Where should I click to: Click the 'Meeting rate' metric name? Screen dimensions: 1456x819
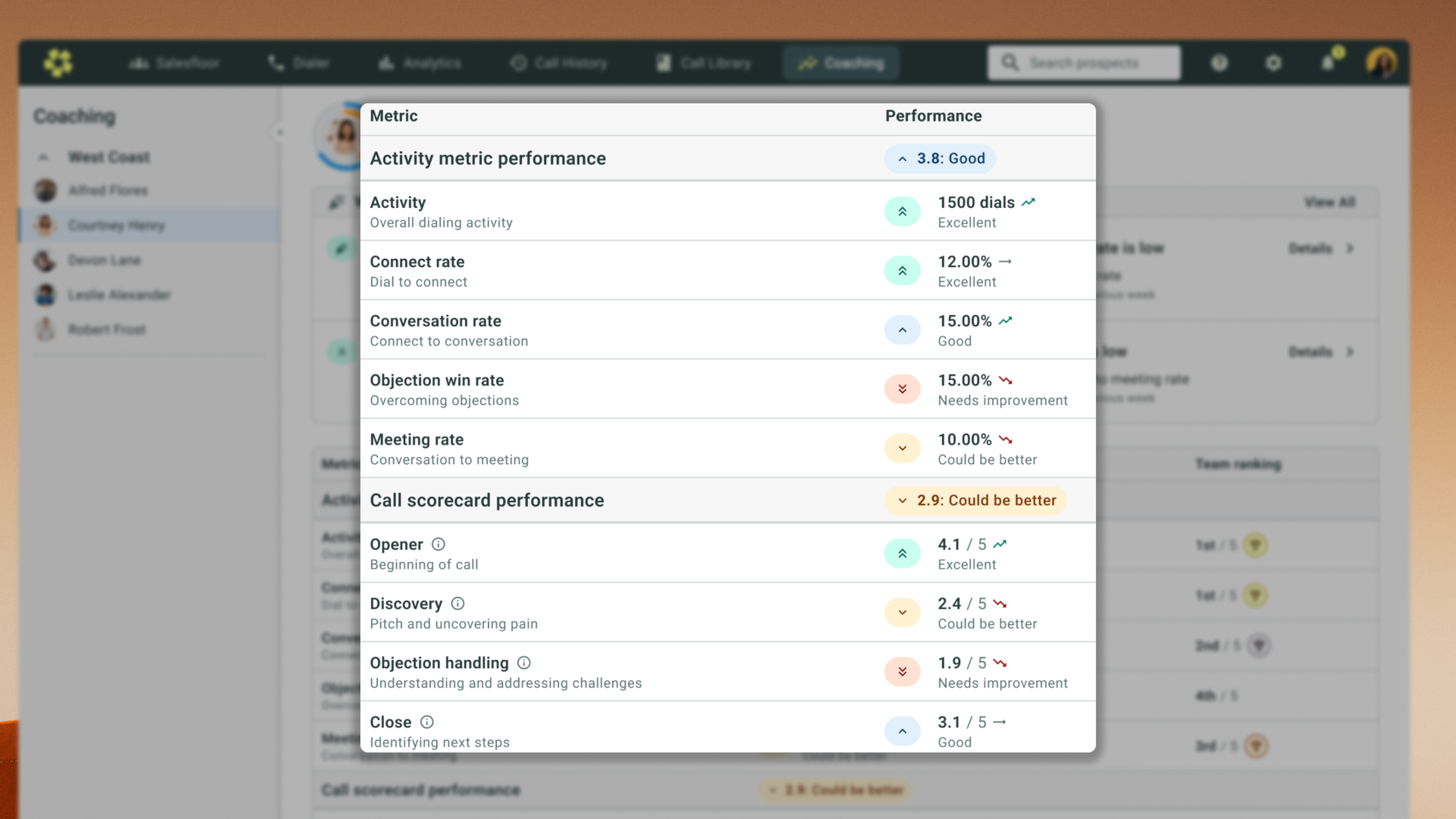point(417,439)
